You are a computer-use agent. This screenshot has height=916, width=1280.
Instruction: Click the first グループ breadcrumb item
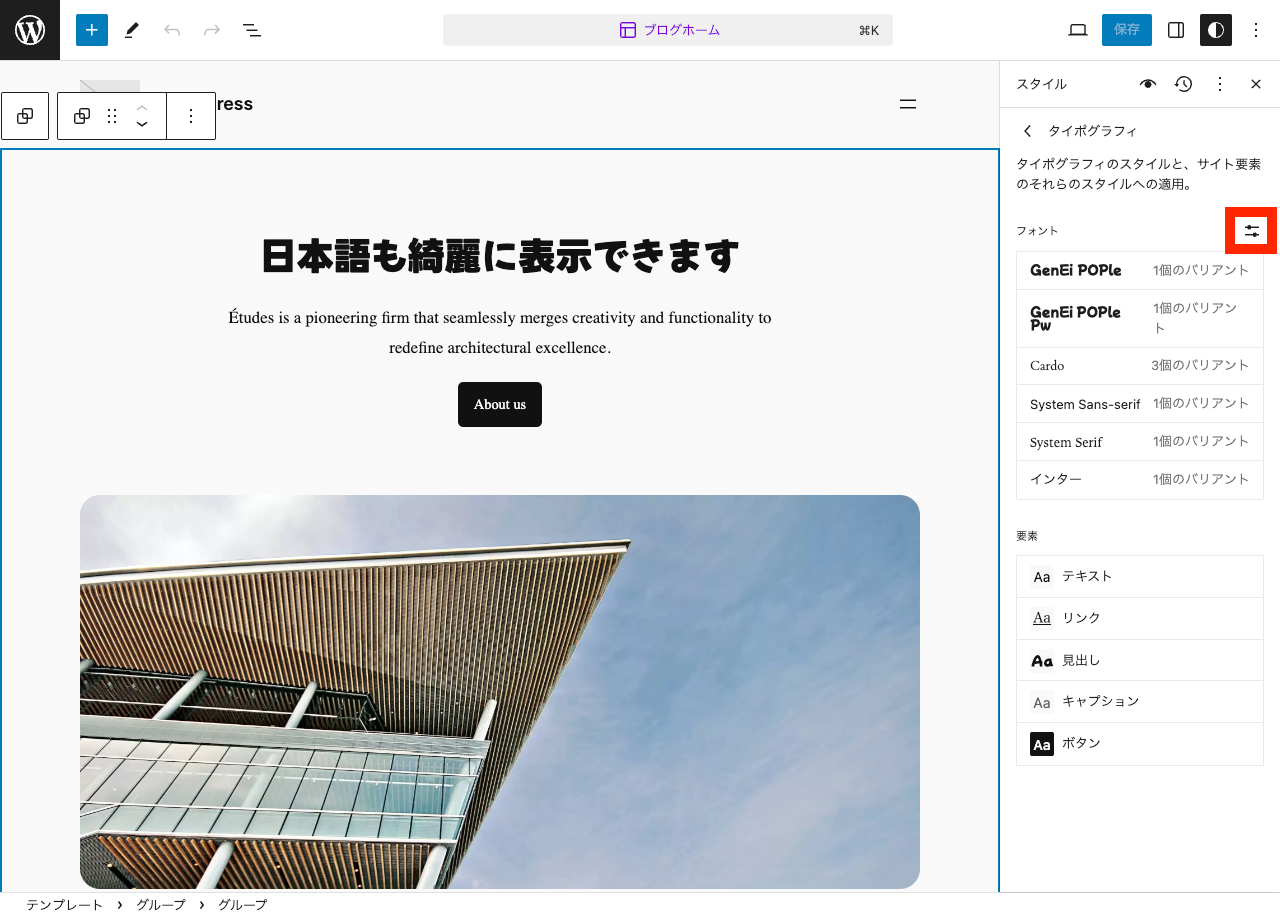click(x=161, y=905)
